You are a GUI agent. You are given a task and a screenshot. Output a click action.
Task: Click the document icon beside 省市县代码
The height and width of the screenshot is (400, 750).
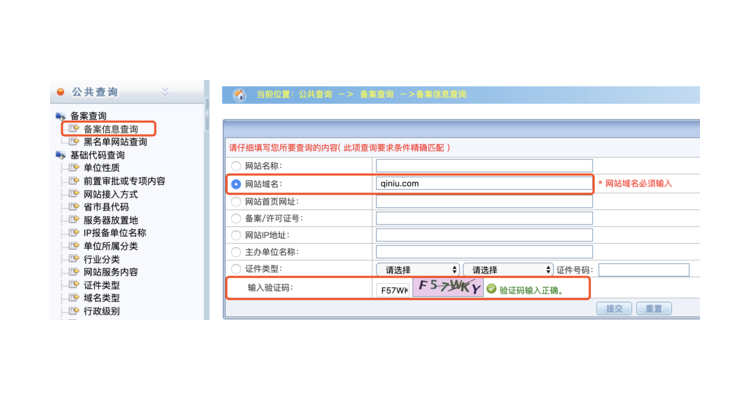[x=74, y=206]
